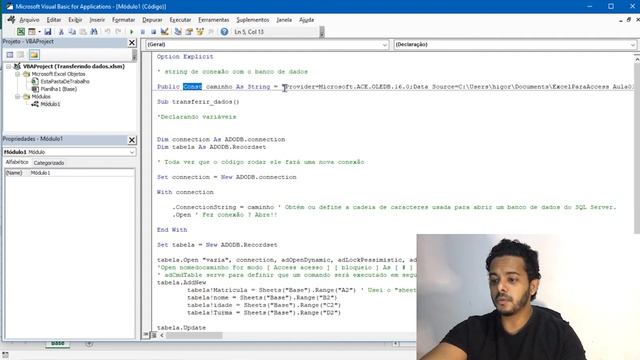
Task: Open Properties Window toolbar icon
Action: pyautogui.click(x=189, y=32)
